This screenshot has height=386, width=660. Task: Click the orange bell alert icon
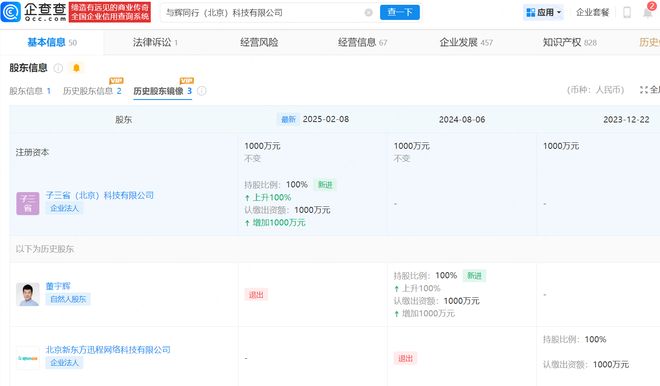(x=76, y=68)
